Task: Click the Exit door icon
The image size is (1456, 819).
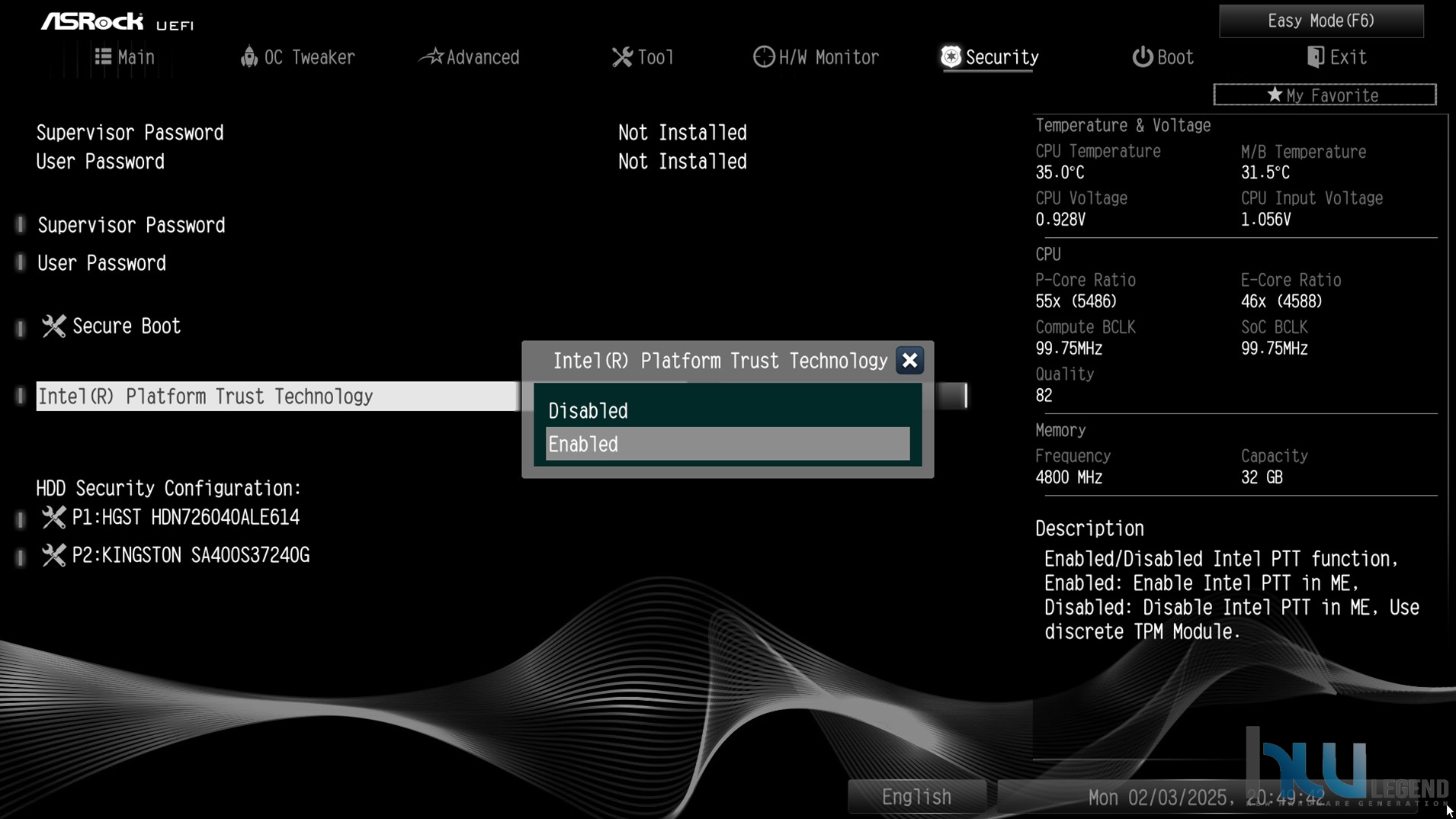Action: [1315, 56]
